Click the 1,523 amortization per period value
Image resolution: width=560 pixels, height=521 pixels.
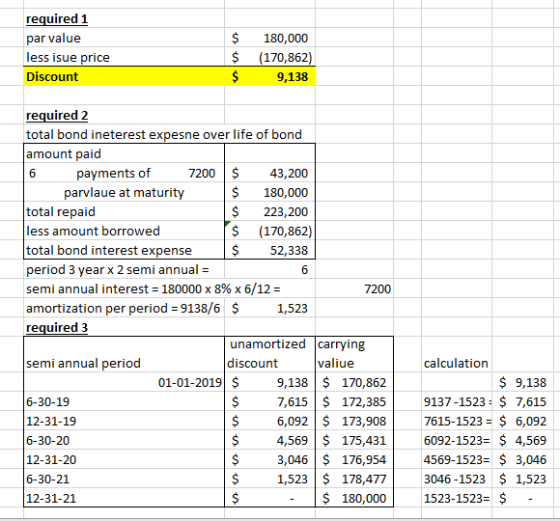270,308
